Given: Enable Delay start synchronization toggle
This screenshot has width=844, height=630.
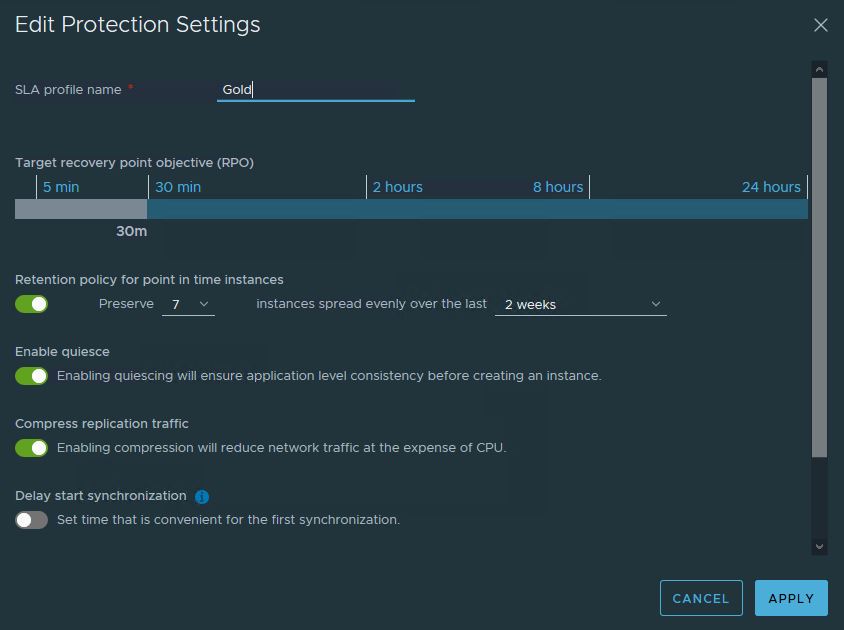Looking at the screenshot, I should click(x=31, y=520).
